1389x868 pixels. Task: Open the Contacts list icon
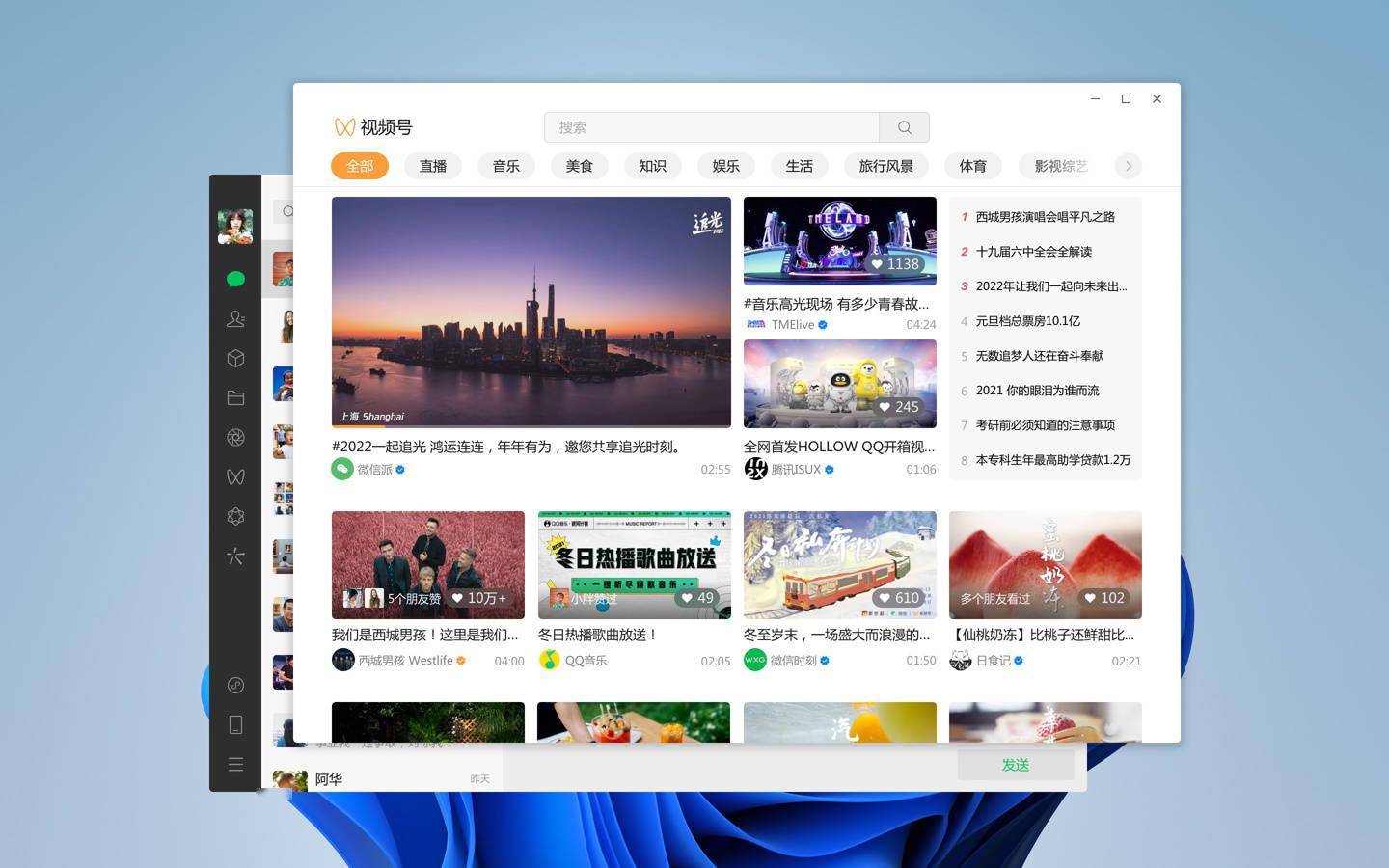[x=235, y=318]
